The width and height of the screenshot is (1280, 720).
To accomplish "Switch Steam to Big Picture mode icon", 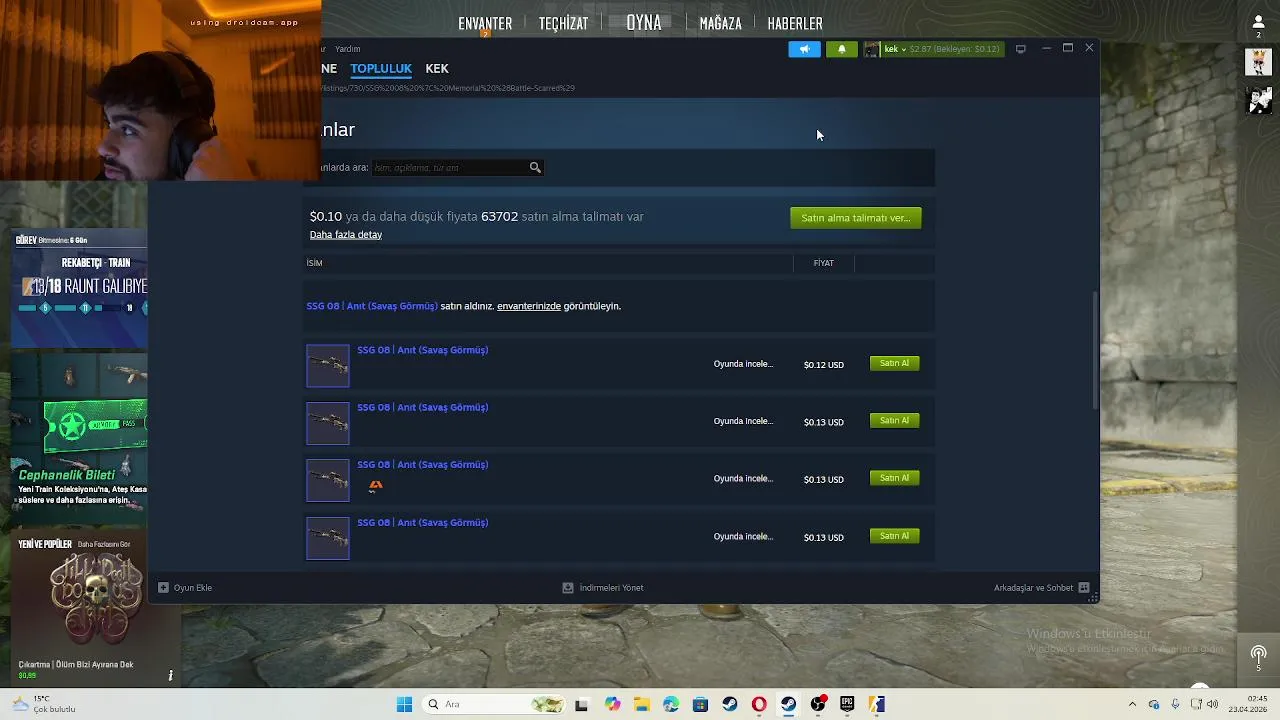I will [x=1020, y=49].
